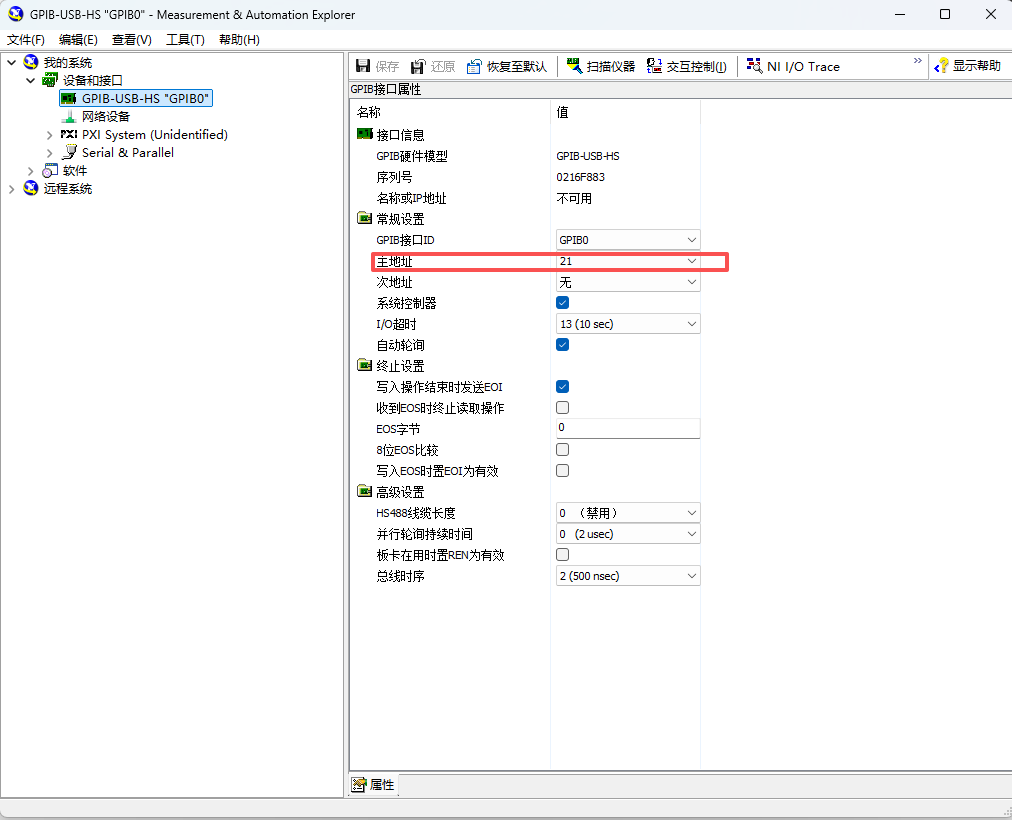Click the 终止设置 section folder icon

(x=365, y=365)
